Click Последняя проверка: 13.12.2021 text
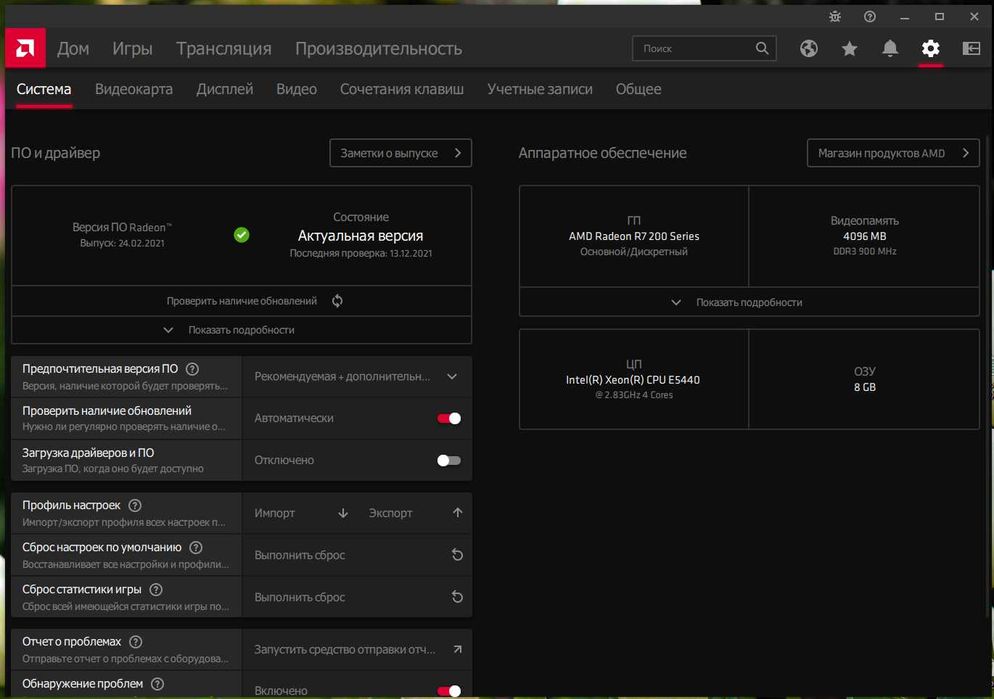This screenshot has width=994, height=699. pos(361,253)
